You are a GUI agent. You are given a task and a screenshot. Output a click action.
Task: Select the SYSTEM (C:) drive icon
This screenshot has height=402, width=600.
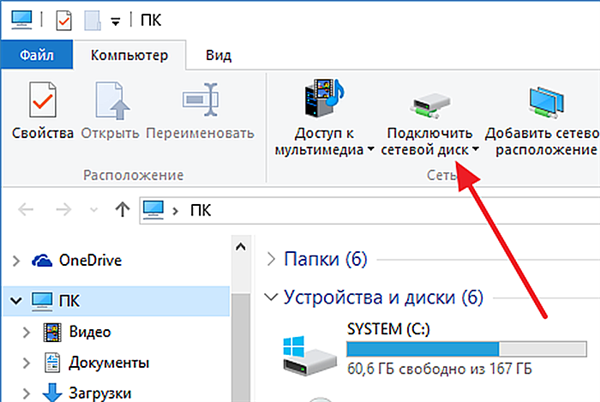coord(310,355)
